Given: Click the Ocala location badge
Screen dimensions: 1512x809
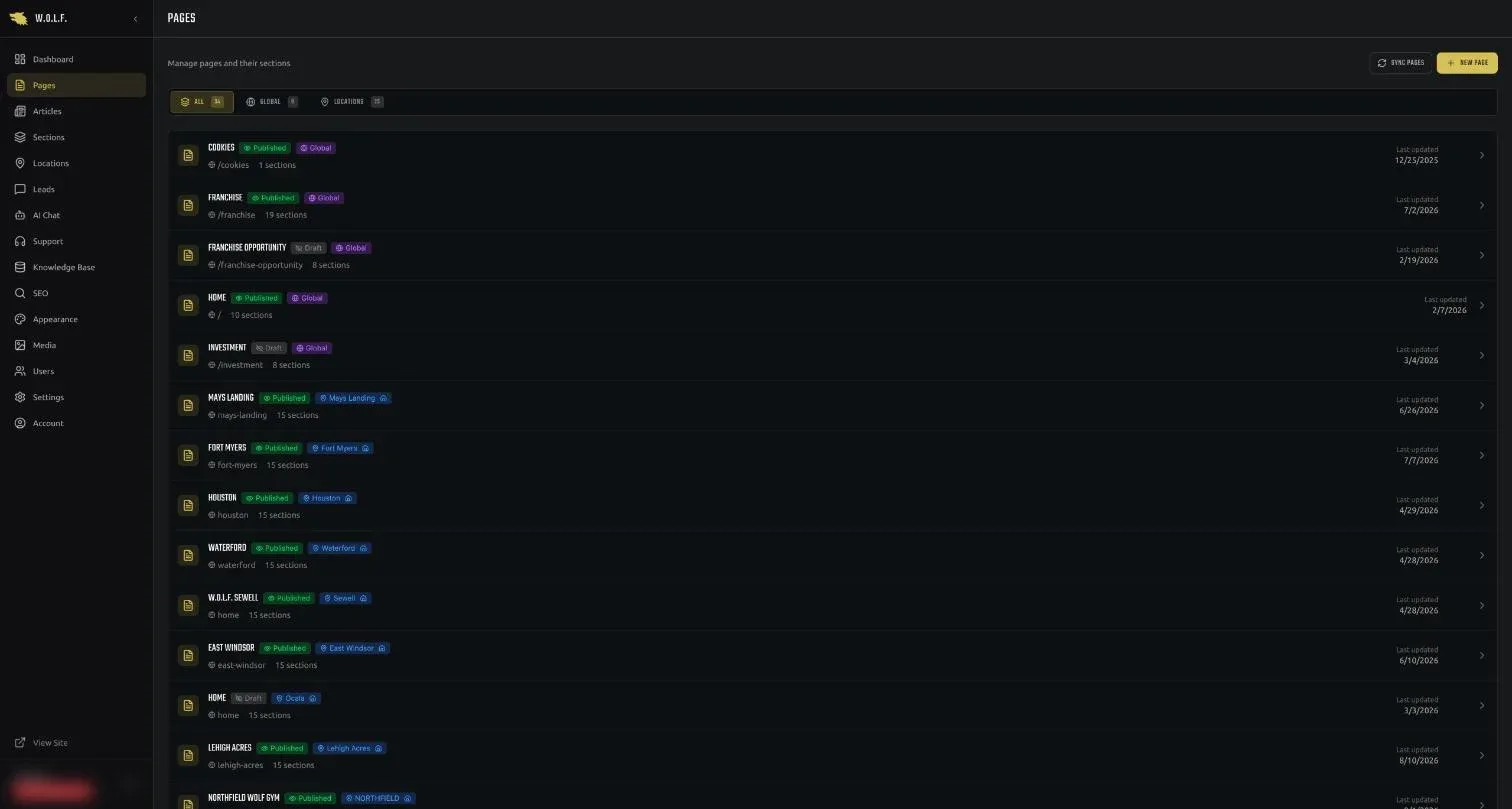Looking at the screenshot, I should (x=295, y=698).
